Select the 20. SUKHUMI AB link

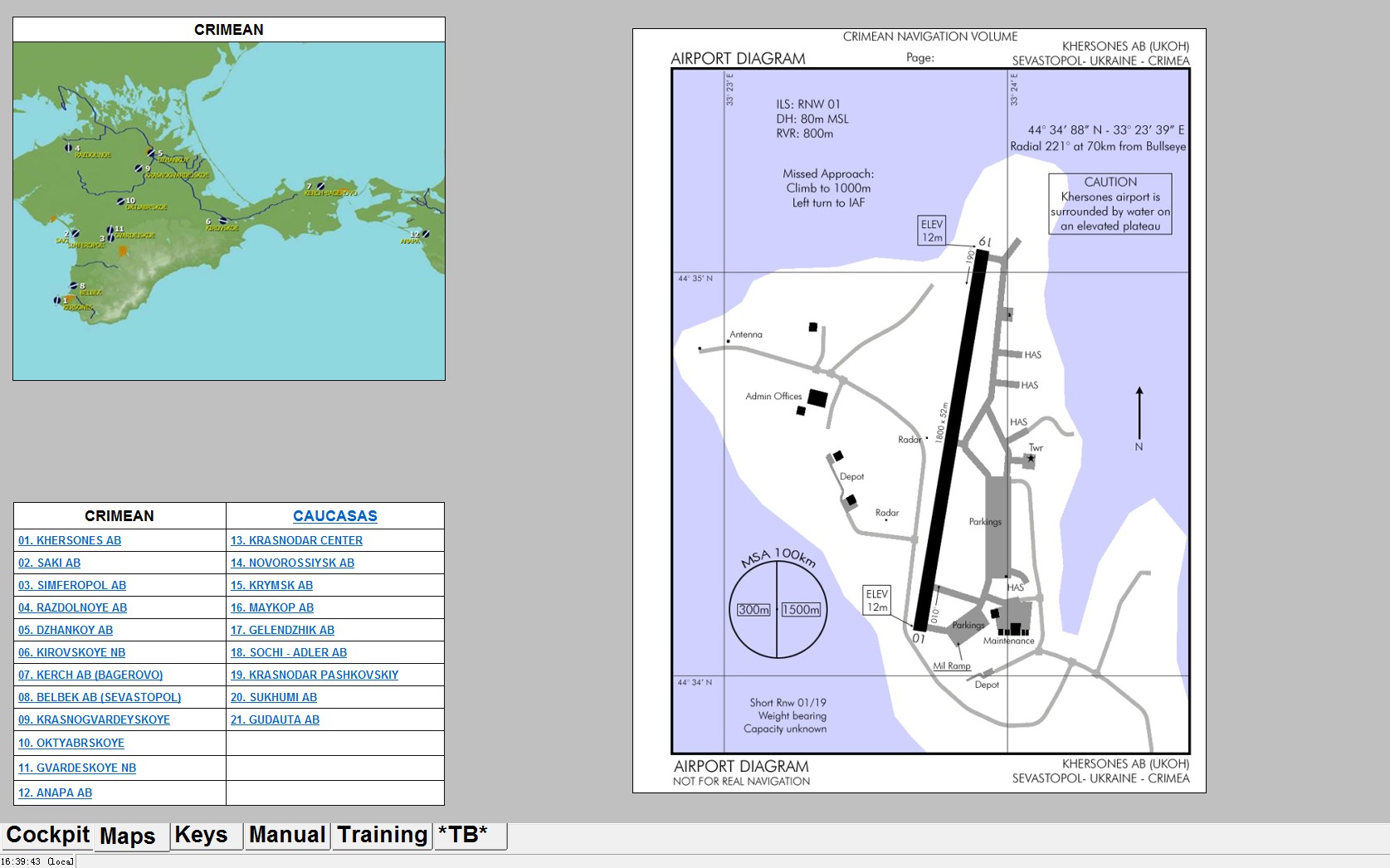click(274, 697)
